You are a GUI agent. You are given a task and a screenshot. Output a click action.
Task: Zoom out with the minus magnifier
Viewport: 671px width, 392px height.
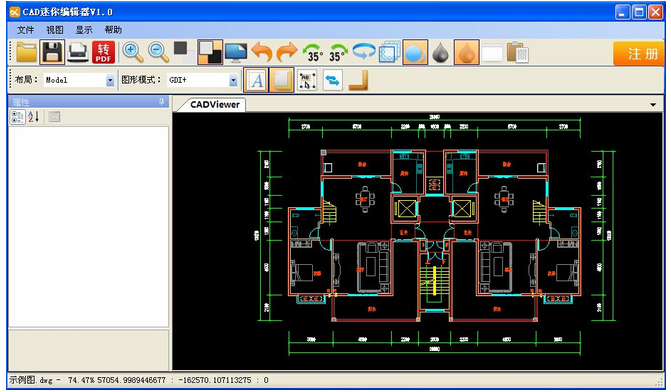[159, 52]
